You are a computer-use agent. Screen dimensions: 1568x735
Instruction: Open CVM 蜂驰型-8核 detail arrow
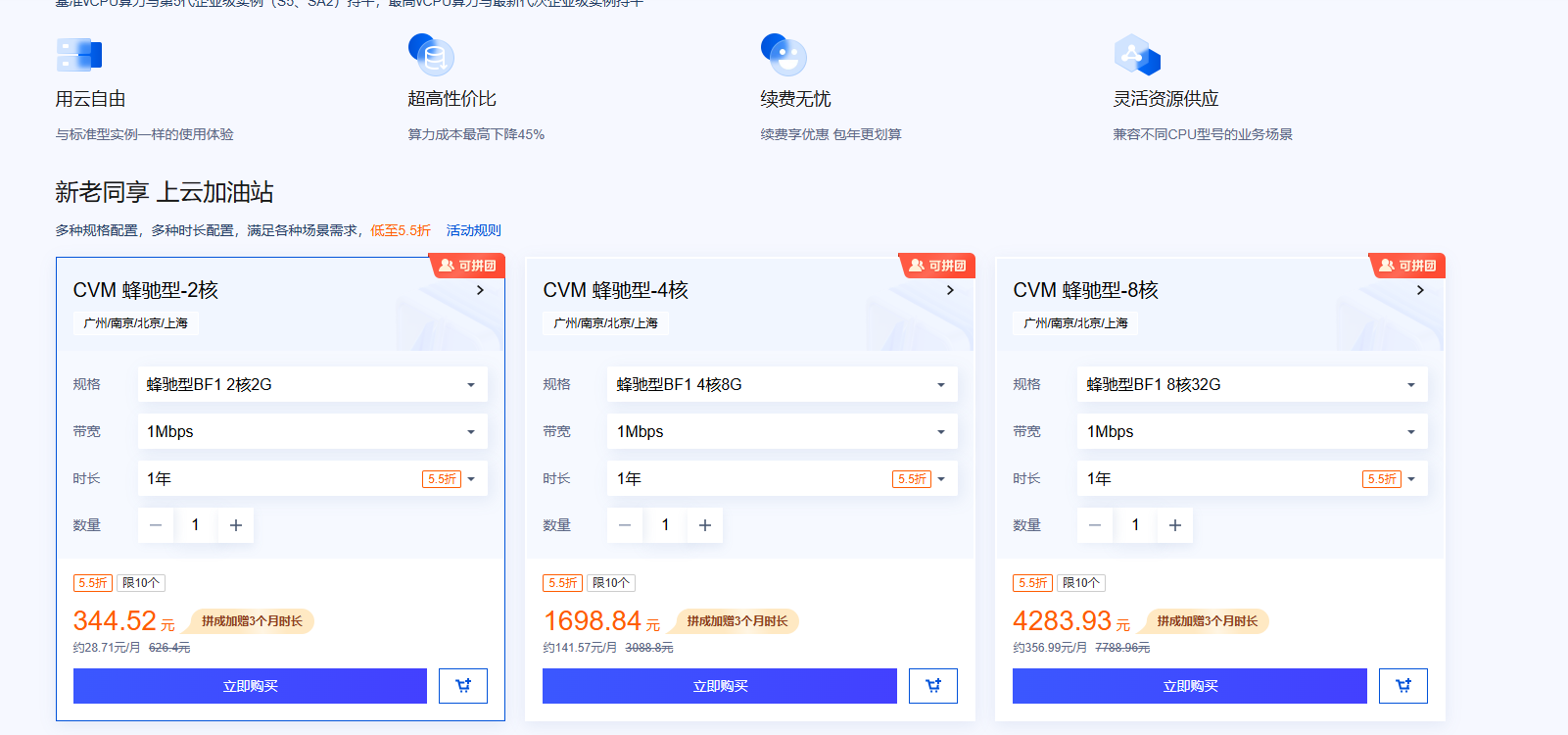click(x=1420, y=290)
